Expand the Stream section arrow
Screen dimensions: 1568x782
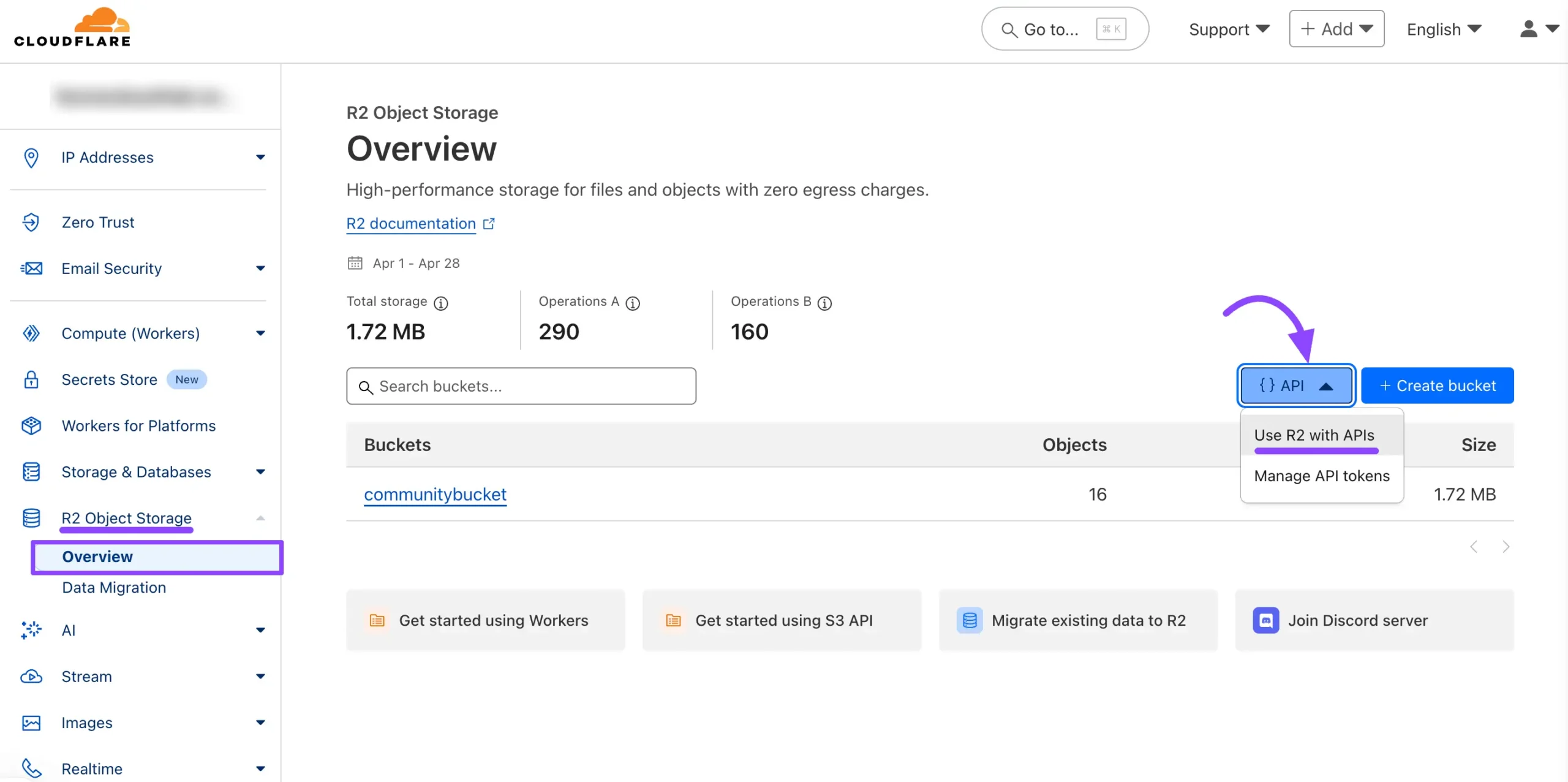click(261, 677)
